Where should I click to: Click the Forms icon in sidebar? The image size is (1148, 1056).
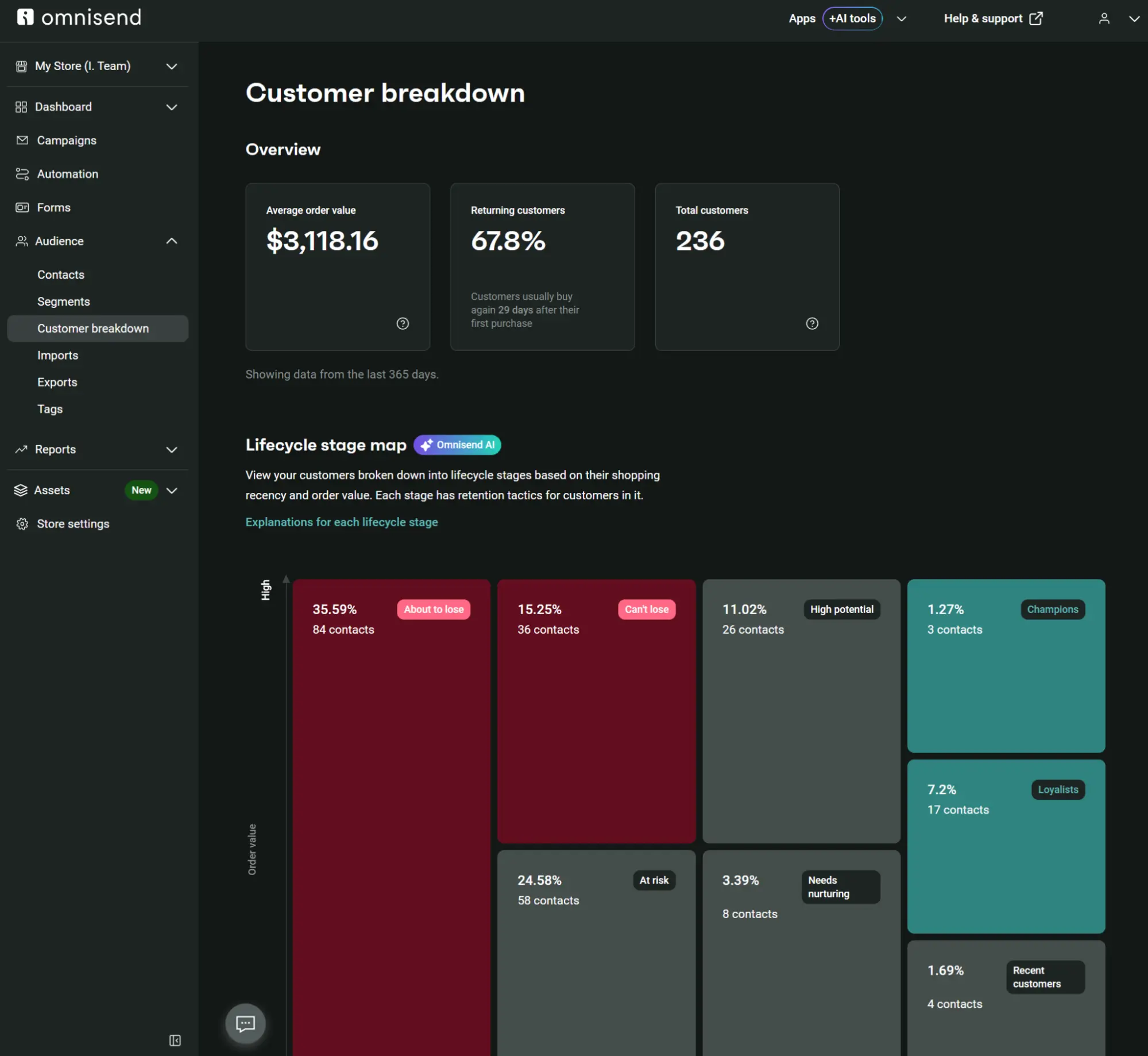click(x=22, y=207)
